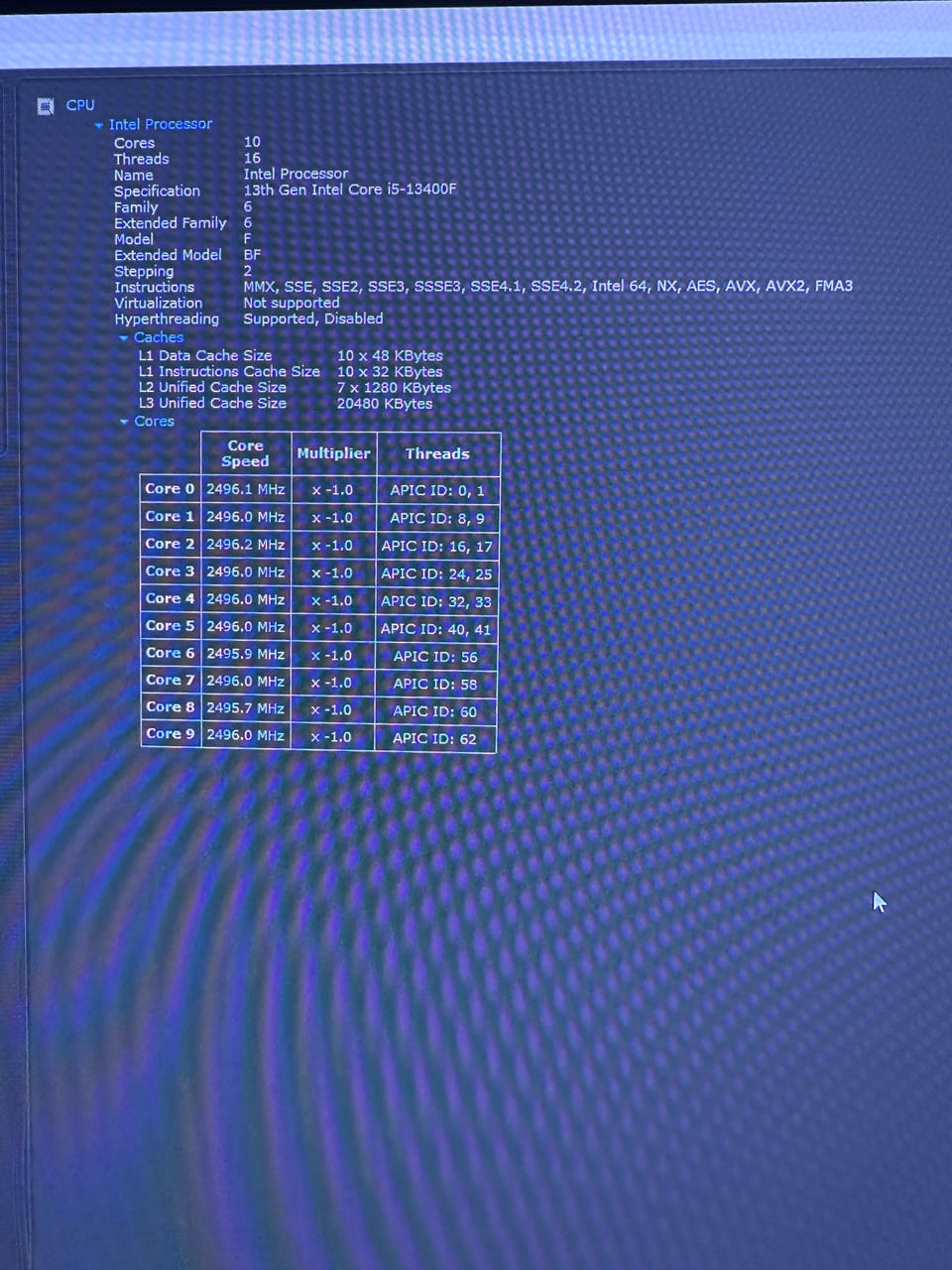952x1270 pixels.
Task: Click the Core Speed column header
Action: [246, 453]
